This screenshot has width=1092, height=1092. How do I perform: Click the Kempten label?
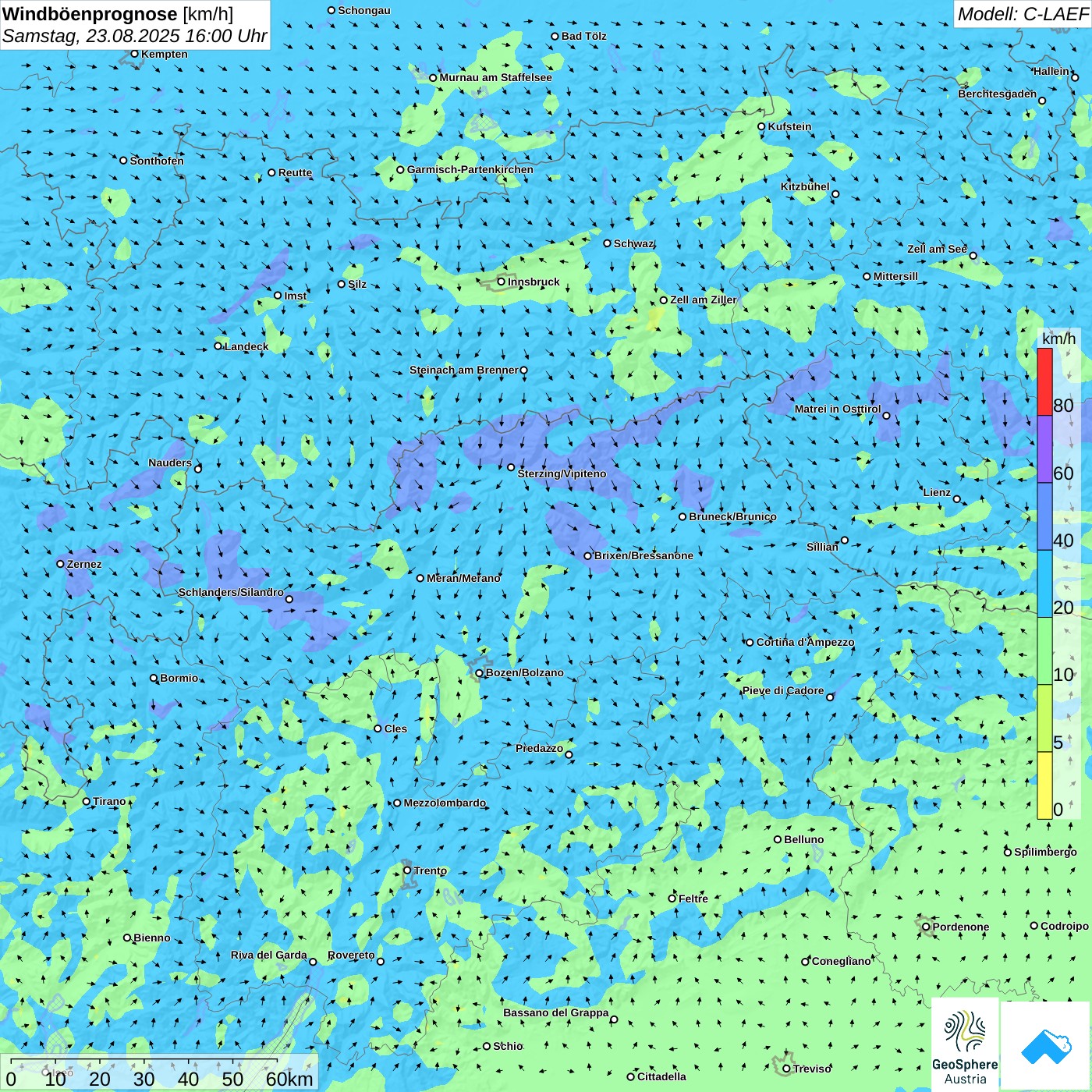pyautogui.click(x=165, y=54)
